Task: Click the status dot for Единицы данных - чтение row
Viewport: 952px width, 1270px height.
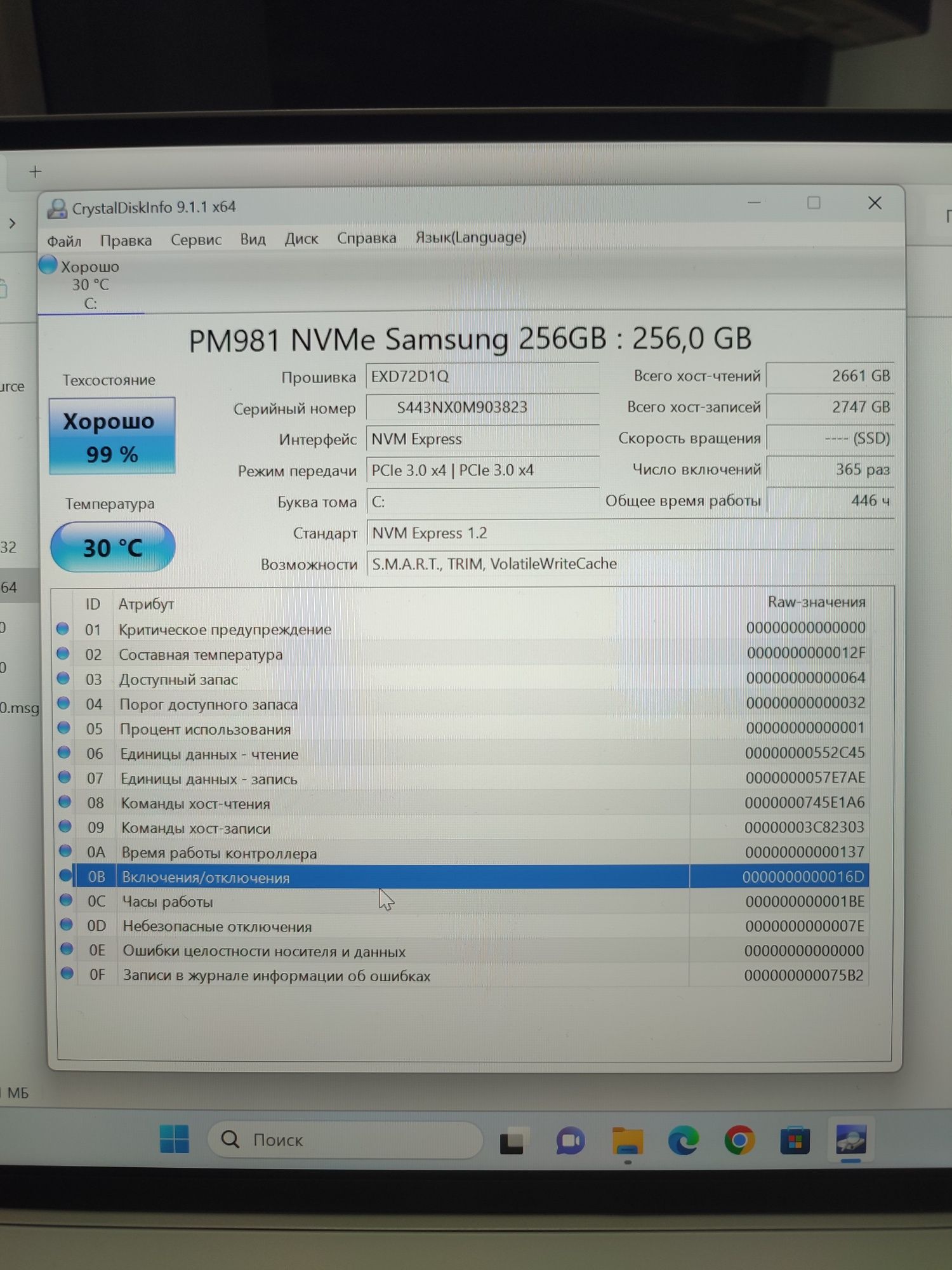Action: coord(64,752)
